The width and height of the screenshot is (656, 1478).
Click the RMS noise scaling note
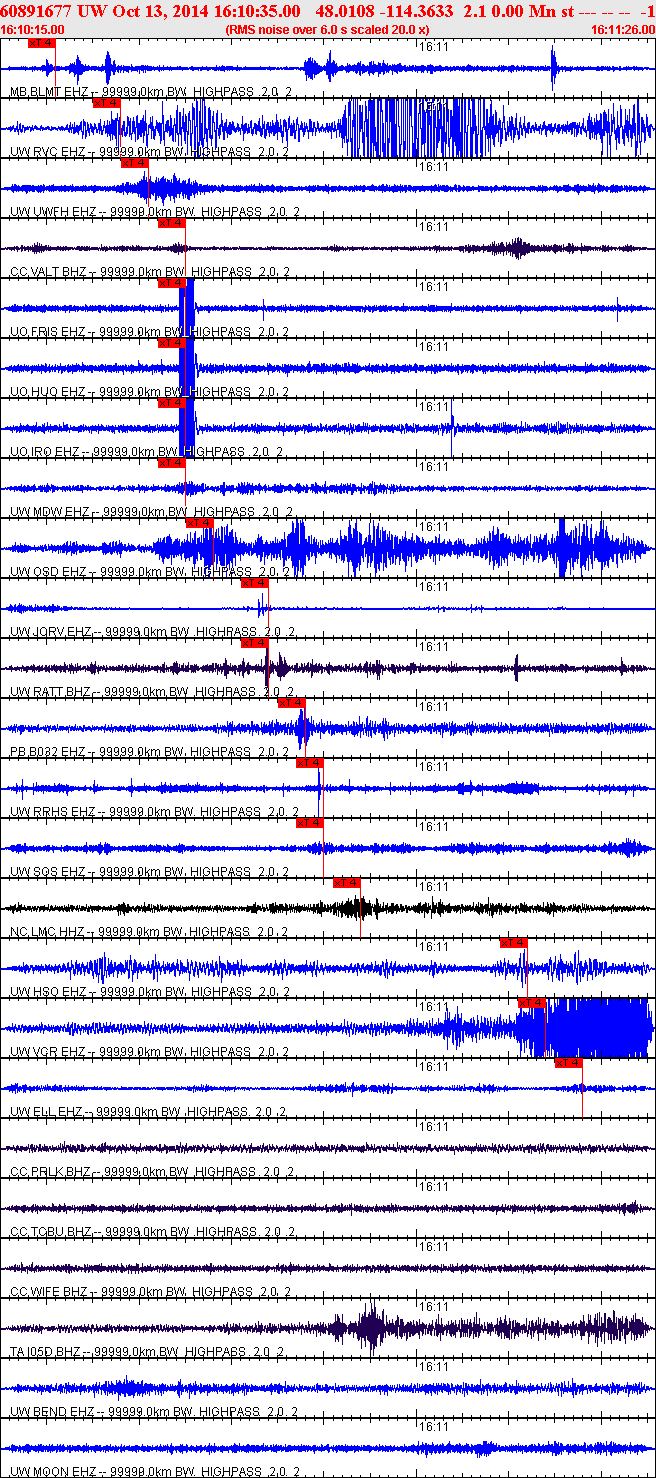point(328,30)
